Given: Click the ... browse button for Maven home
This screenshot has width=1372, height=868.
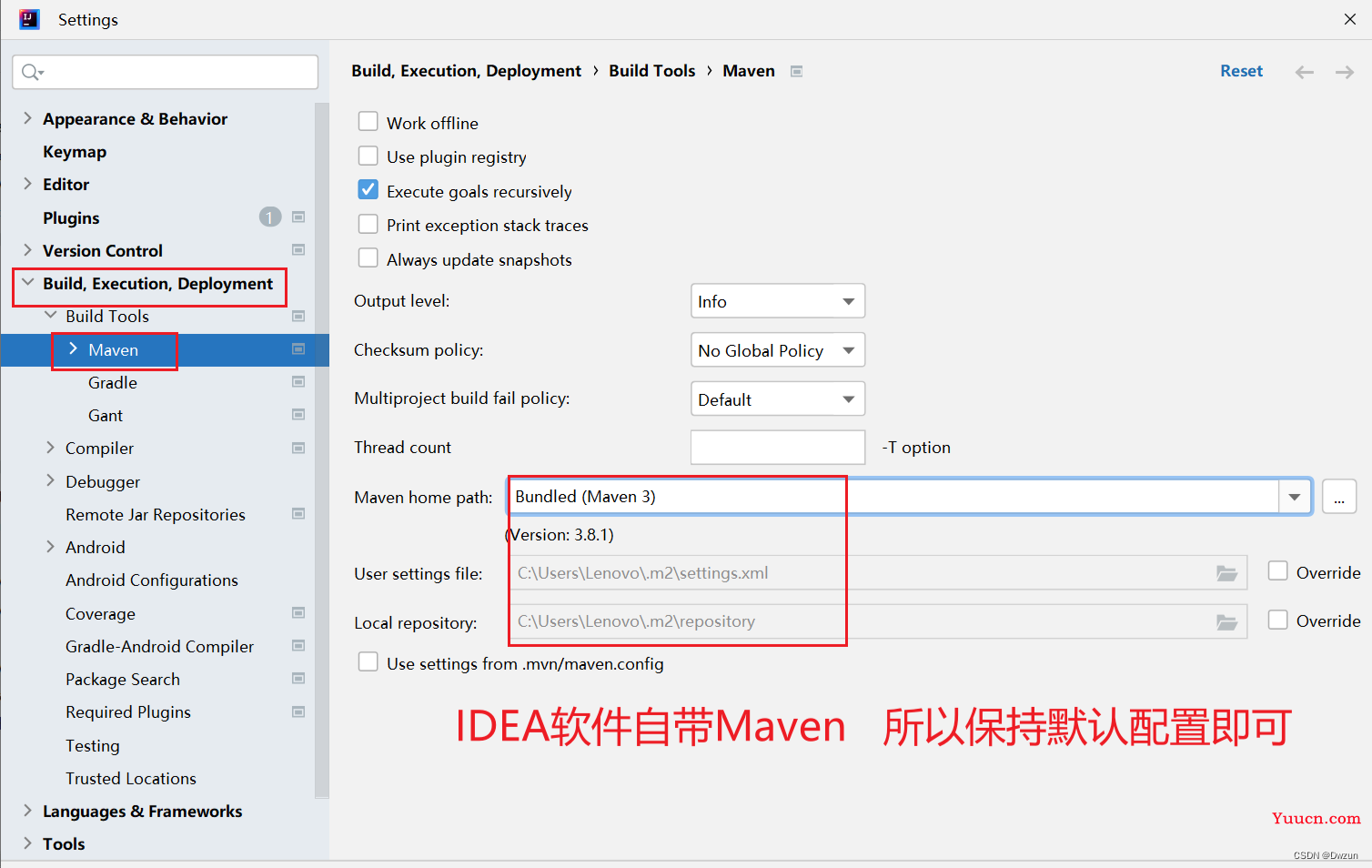Looking at the screenshot, I should click(1339, 497).
